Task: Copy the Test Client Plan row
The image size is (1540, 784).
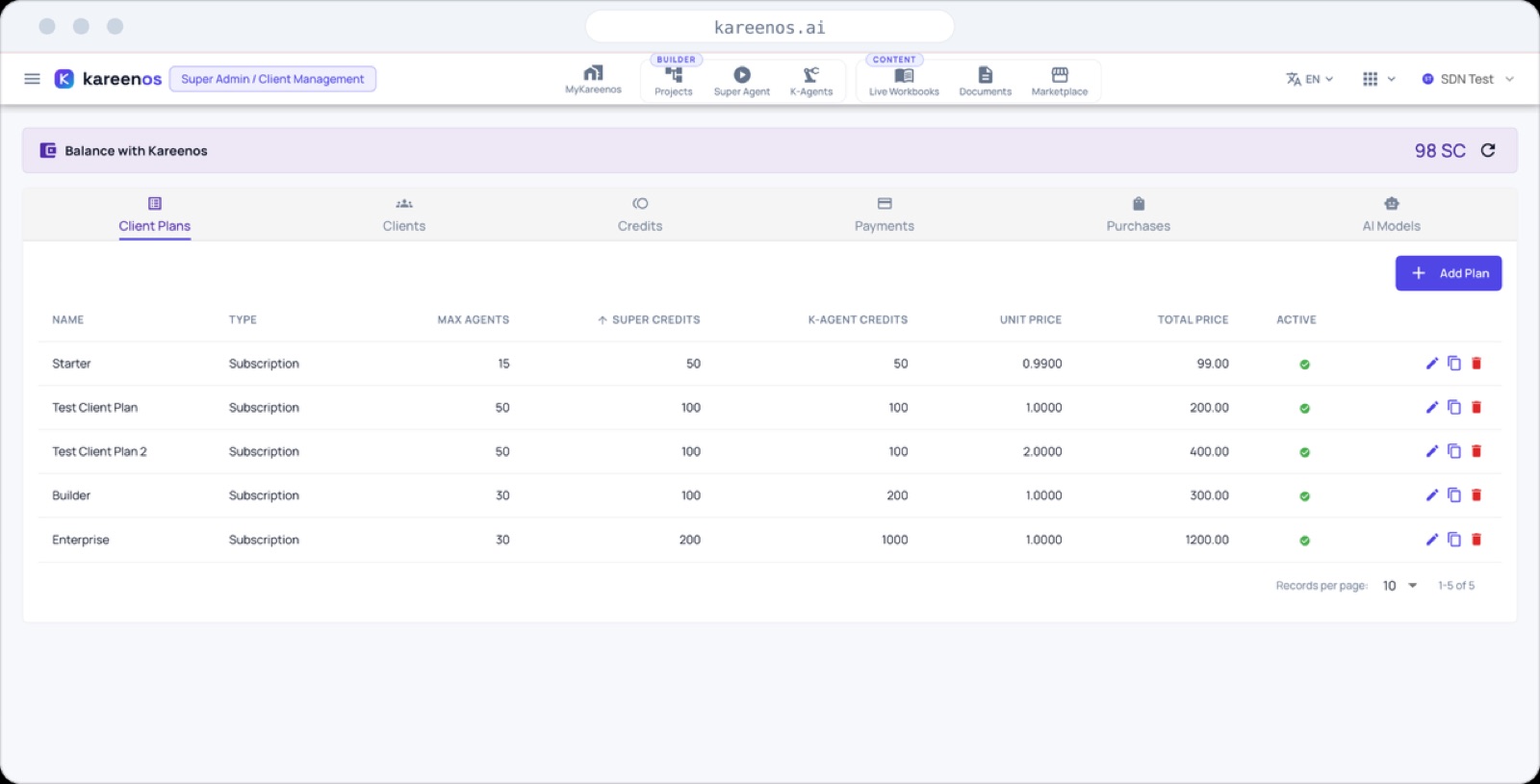Action: click(1454, 408)
